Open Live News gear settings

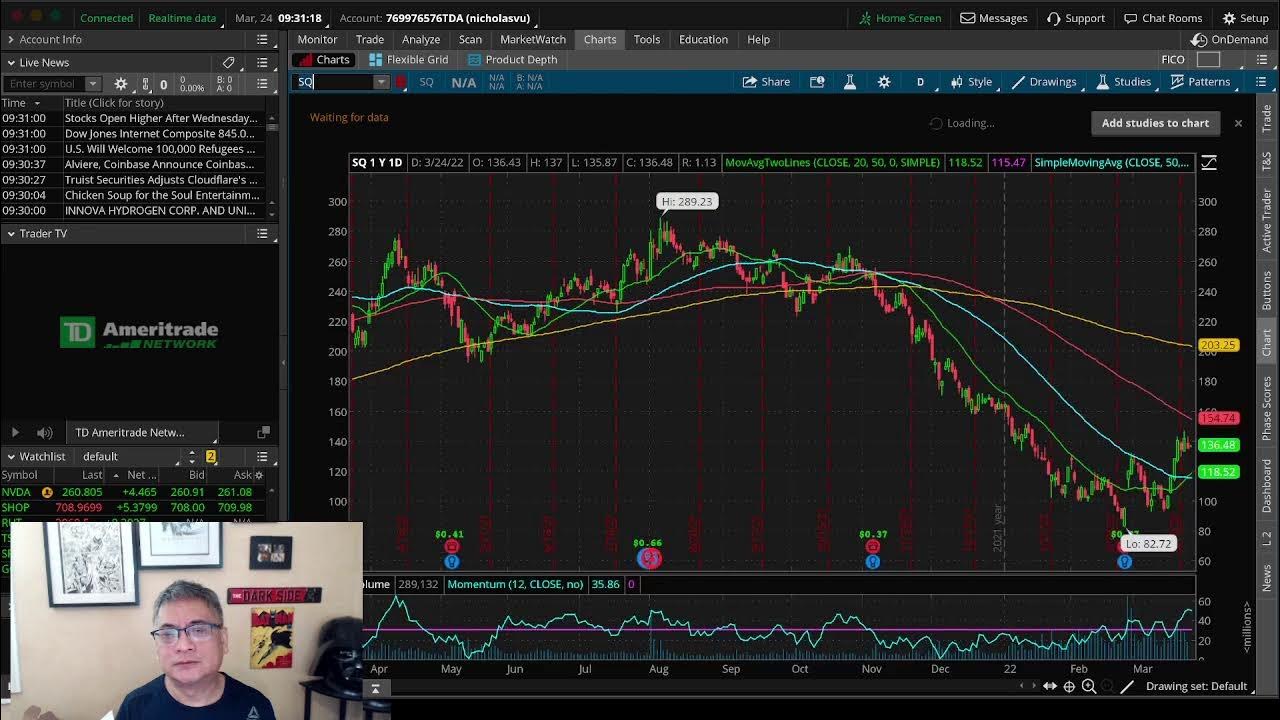click(121, 84)
